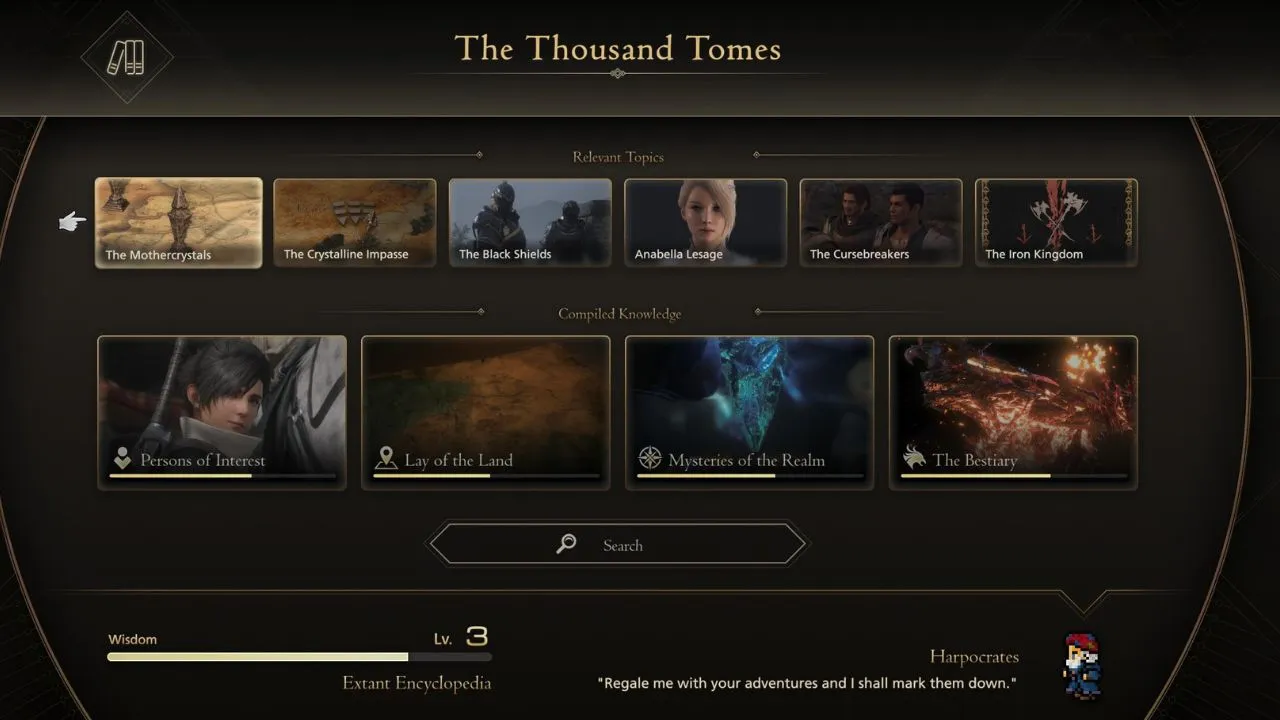1280x720 pixels.
Task: Open The Cursebreakers topic
Action: tap(881, 223)
